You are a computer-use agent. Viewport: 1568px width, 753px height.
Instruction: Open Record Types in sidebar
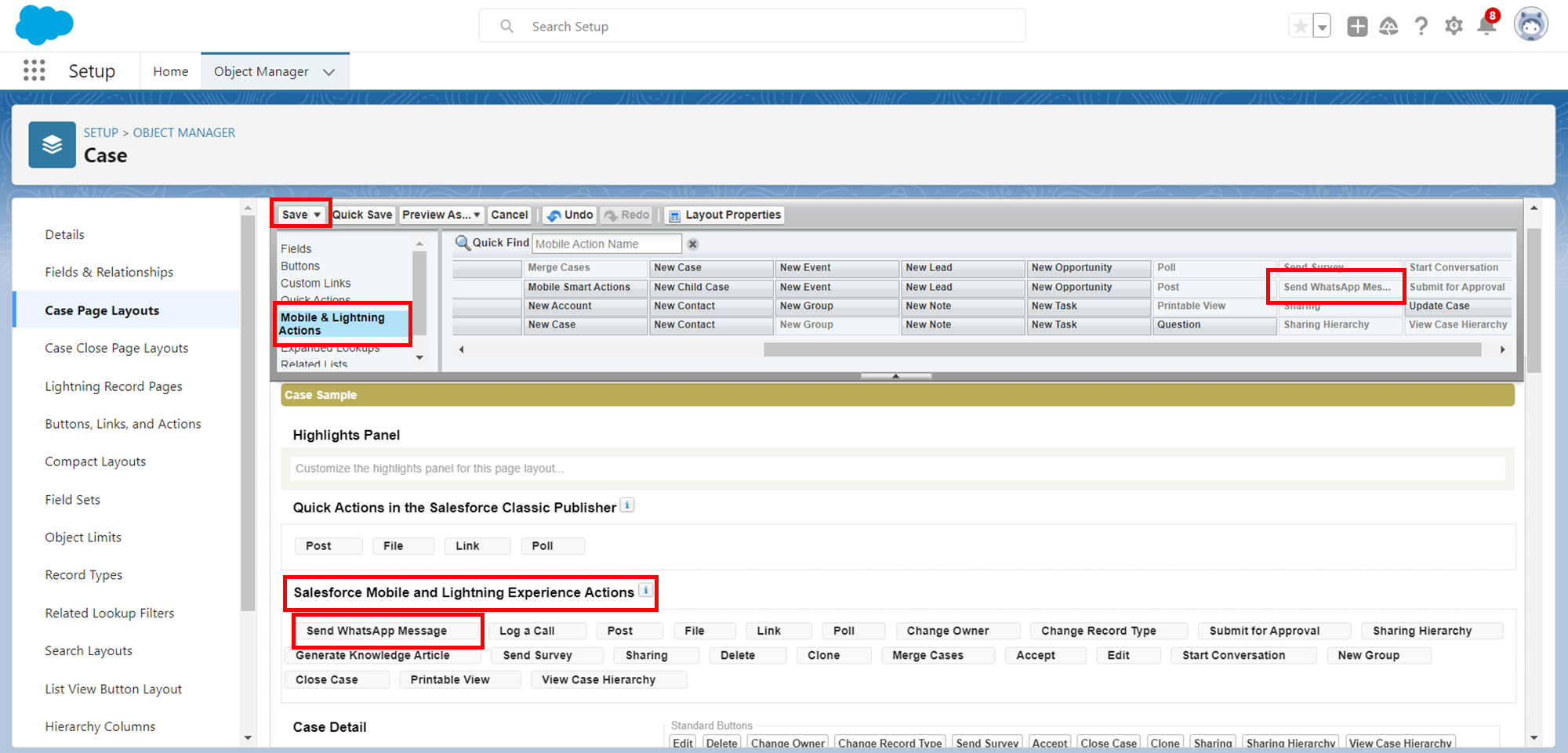click(84, 574)
